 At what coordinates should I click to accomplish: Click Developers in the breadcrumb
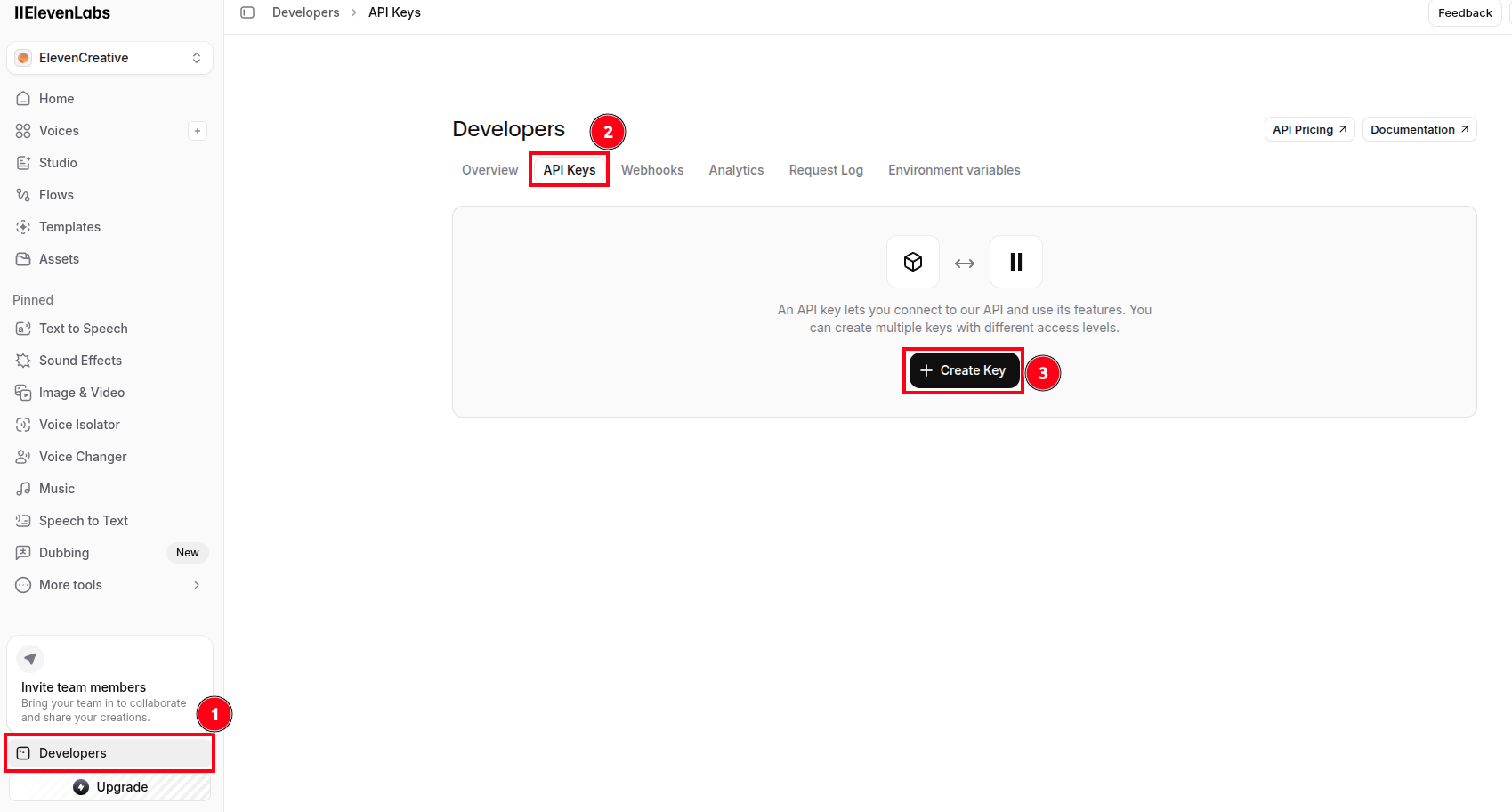306,12
